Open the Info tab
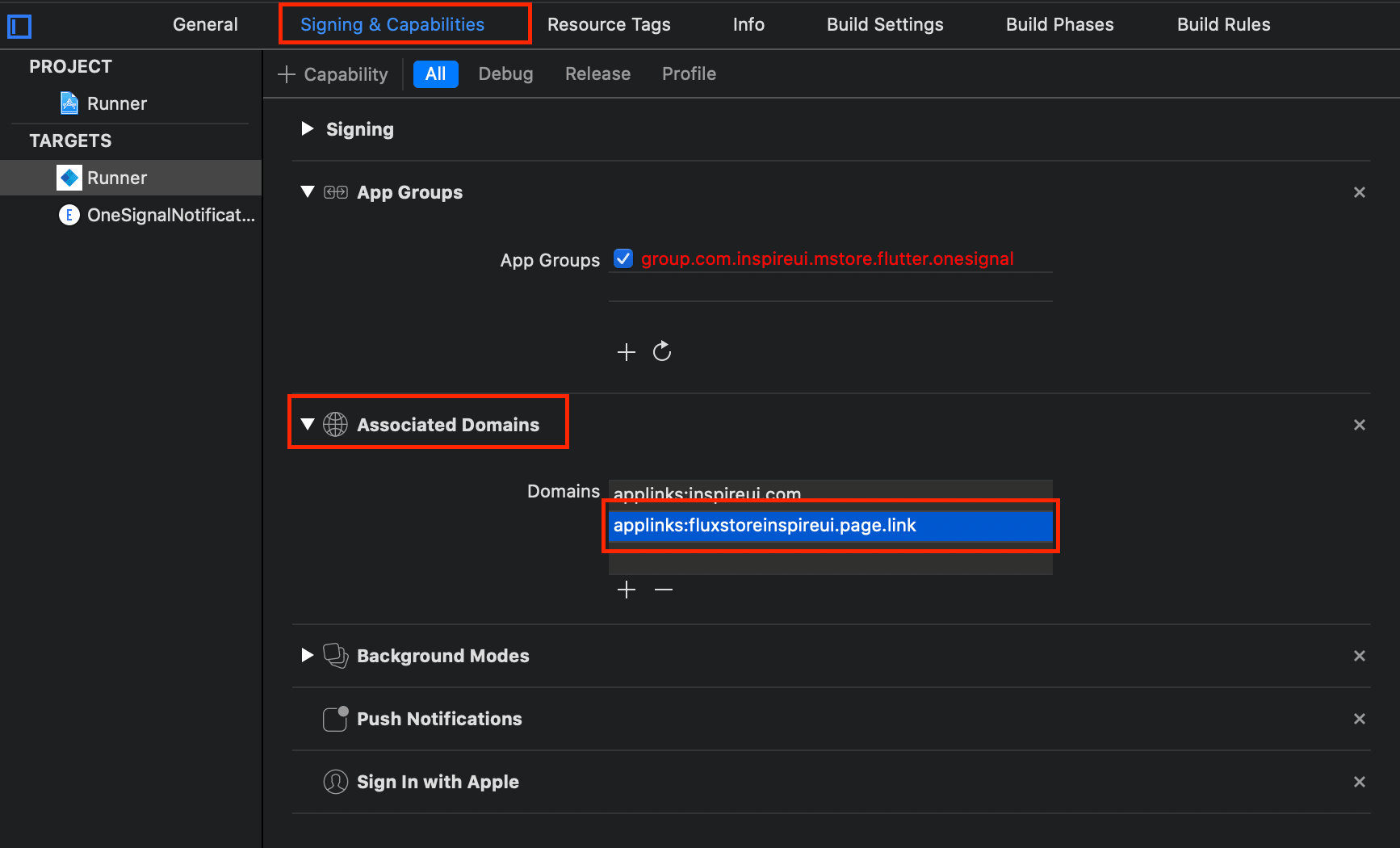The image size is (1400, 848). 748,24
